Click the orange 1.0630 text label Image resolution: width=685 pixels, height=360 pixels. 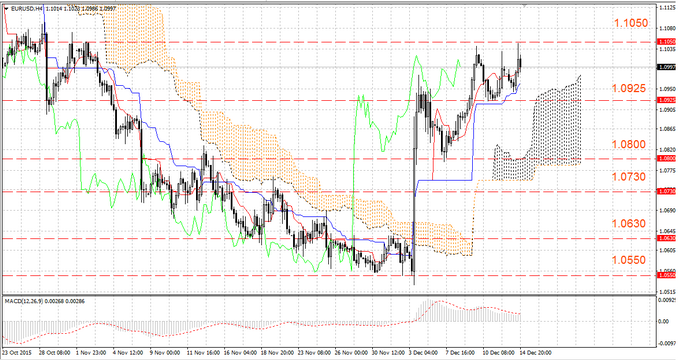(629, 224)
